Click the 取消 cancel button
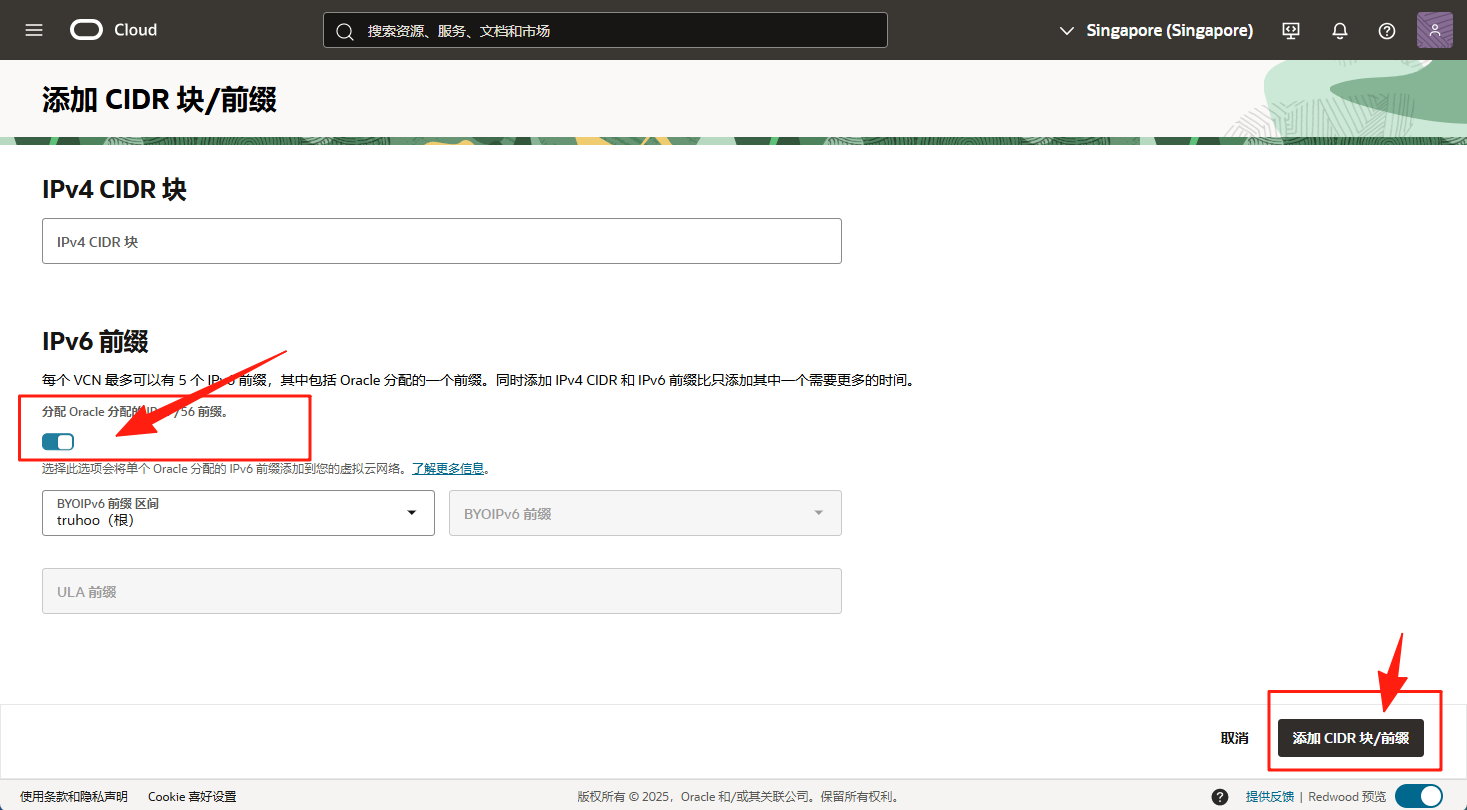 (1234, 738)
